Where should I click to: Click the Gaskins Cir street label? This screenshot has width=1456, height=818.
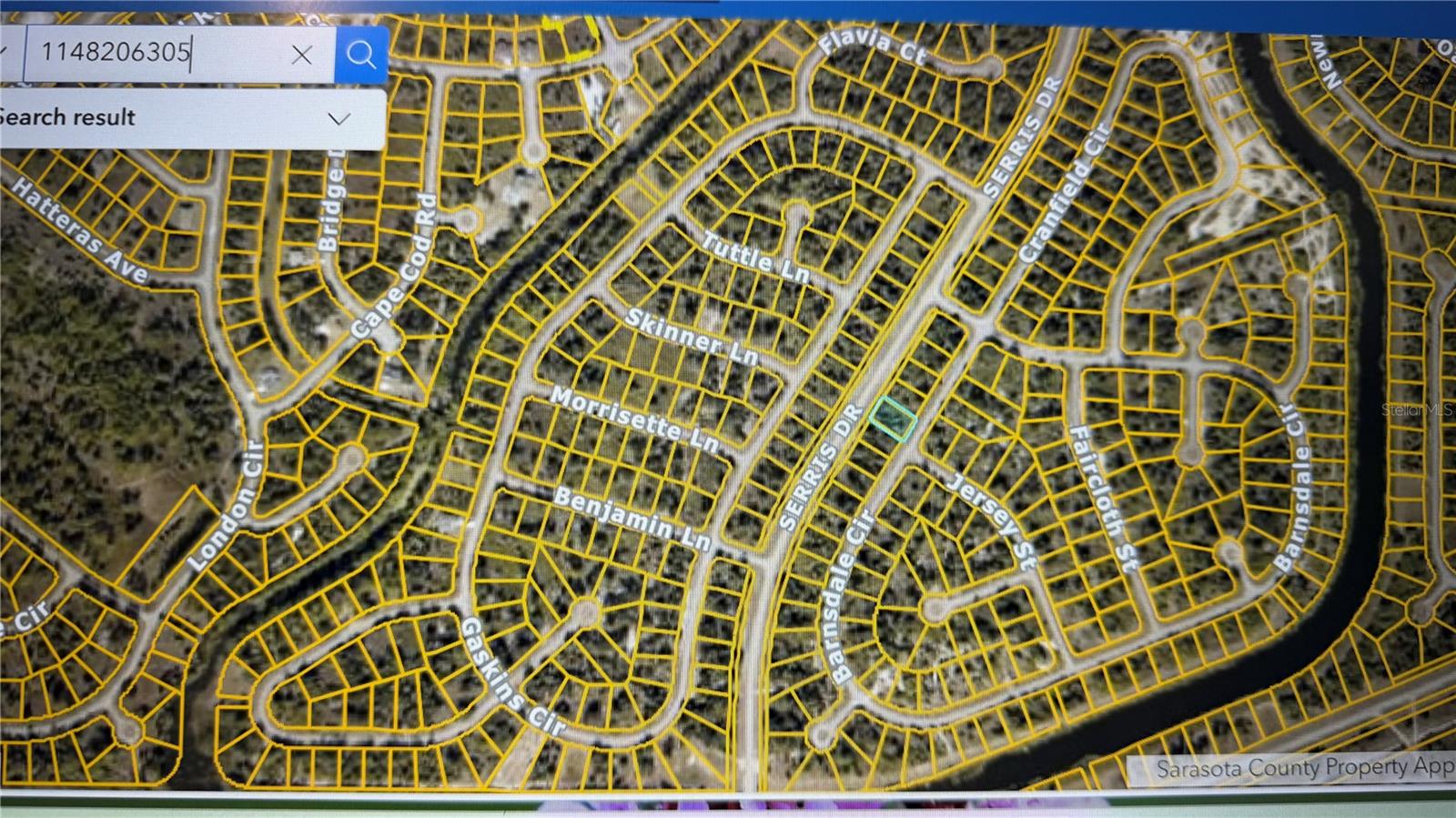(x=511, y=675)
